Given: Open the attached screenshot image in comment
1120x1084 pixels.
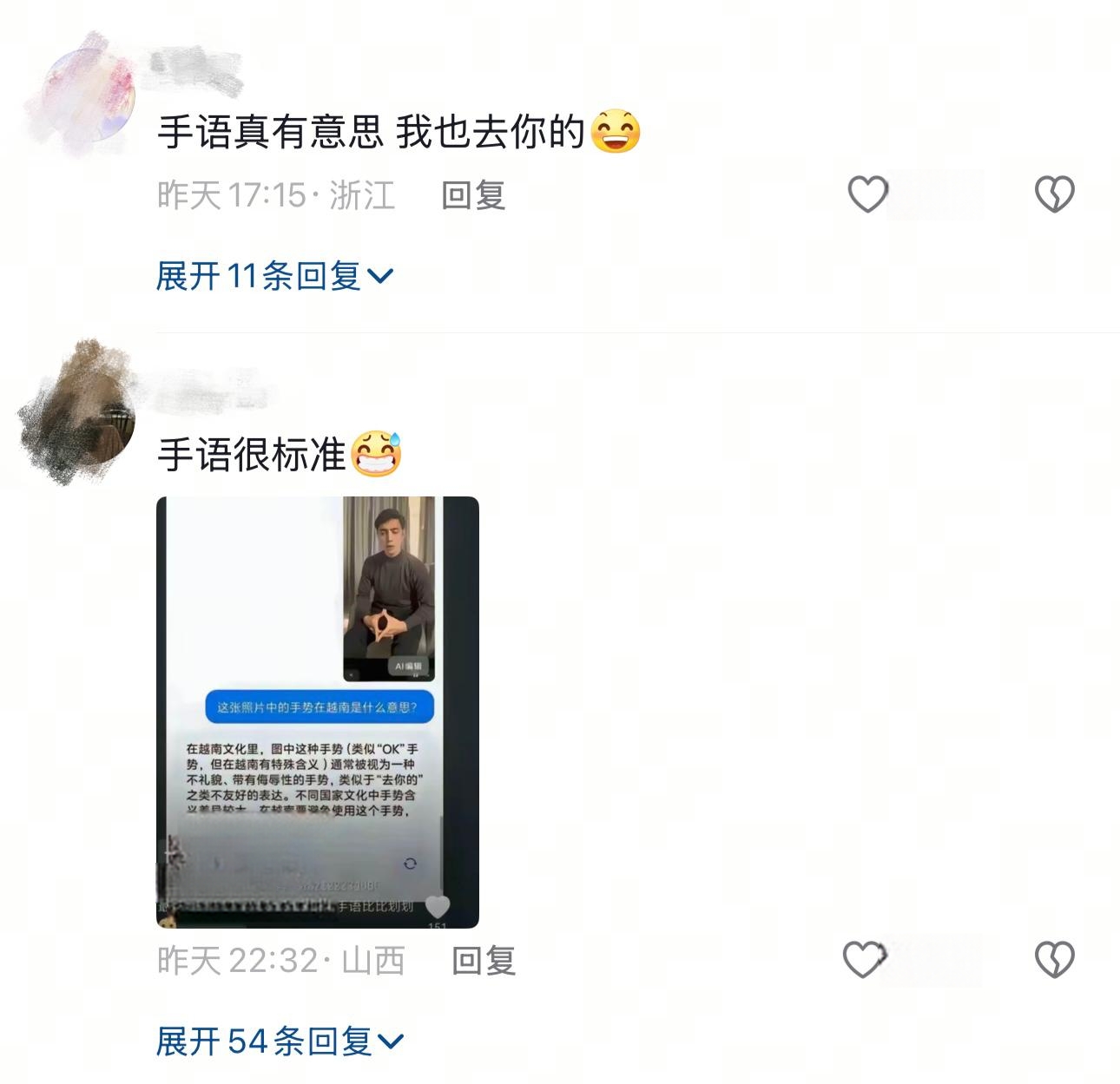Looking at the screenshot, I should (x=318, y=712).
